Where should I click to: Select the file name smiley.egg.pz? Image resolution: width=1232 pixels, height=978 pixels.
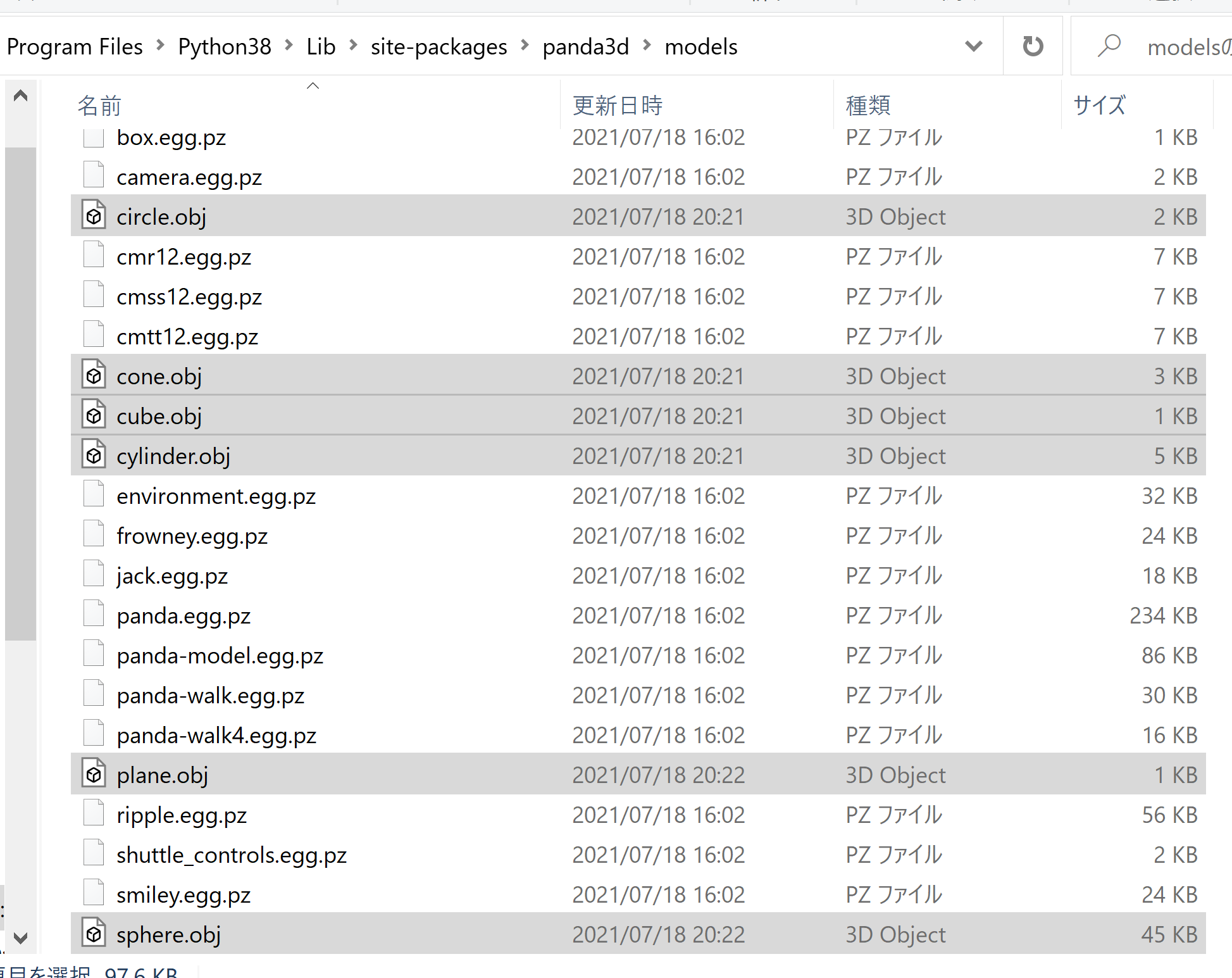pyautogui.click(x=184, y=895)
